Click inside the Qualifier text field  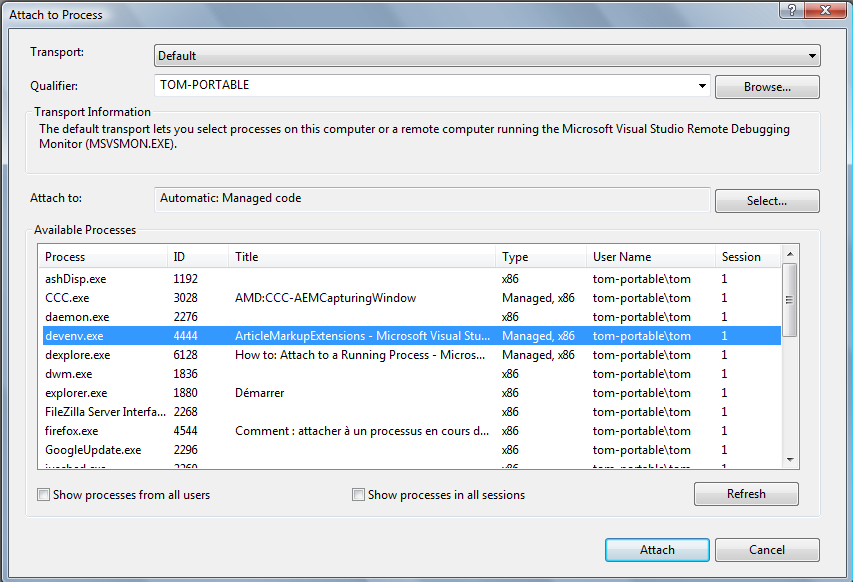420,86
